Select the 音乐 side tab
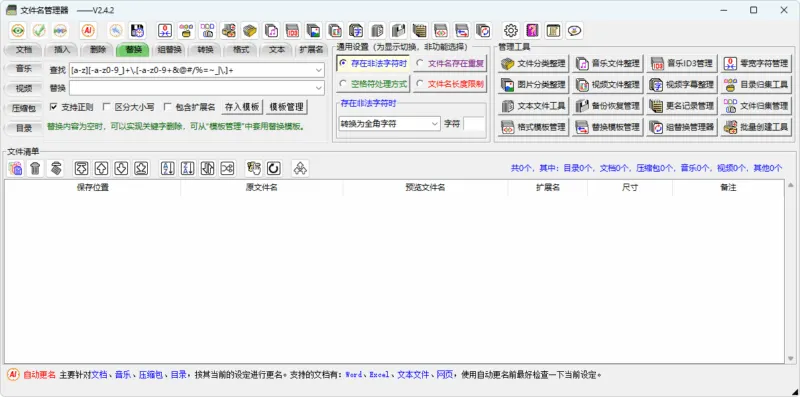 pyautogui.click(x=23, y=68)
